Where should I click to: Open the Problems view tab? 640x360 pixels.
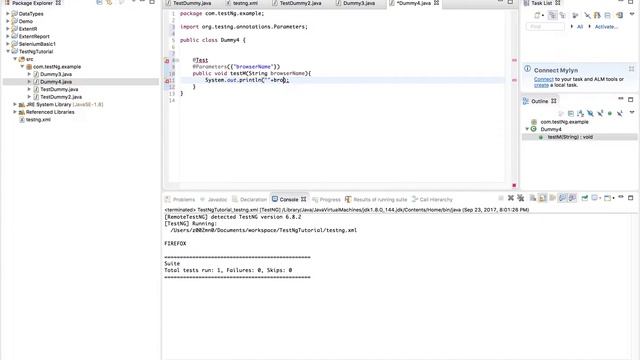pyautogui.click(x=180, y=200)
